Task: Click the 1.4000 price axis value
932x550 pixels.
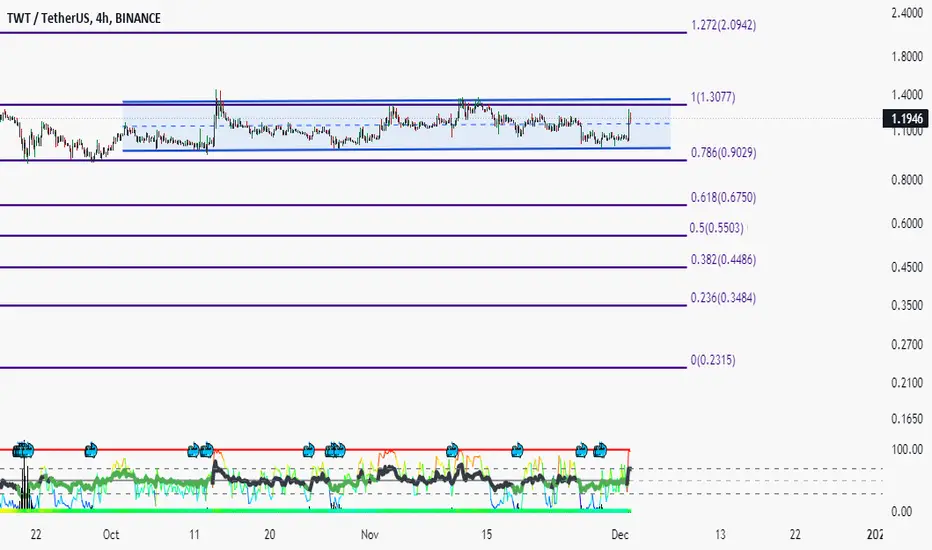Action: 907,95
